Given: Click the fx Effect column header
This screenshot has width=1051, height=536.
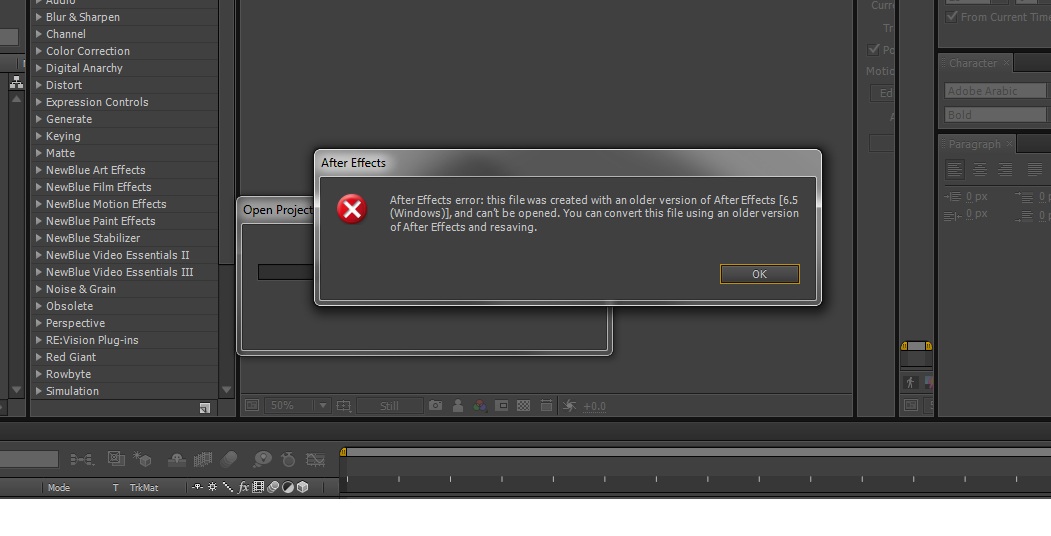Looking at the screenshot, I should pos(243,487).
